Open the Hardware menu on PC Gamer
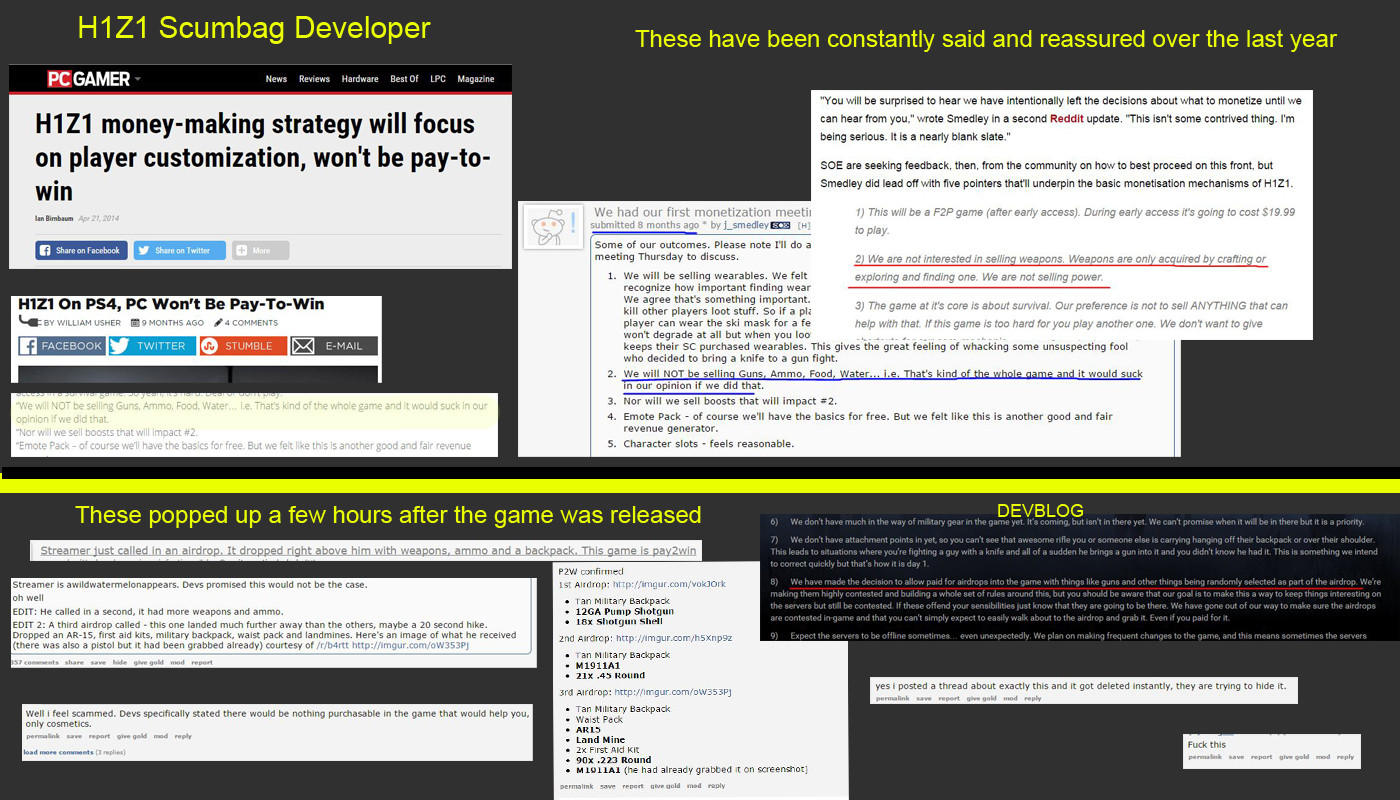Viewport: 1400px width, 800px height. [360, 79]
